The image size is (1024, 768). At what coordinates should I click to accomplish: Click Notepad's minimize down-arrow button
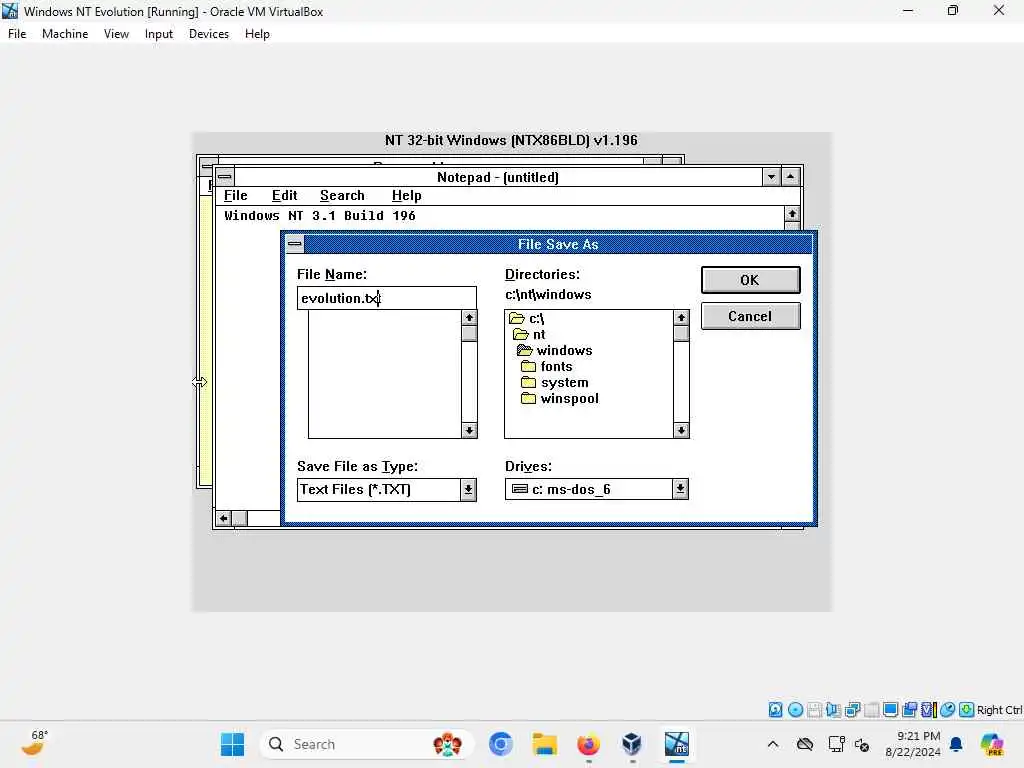[771, 177]
